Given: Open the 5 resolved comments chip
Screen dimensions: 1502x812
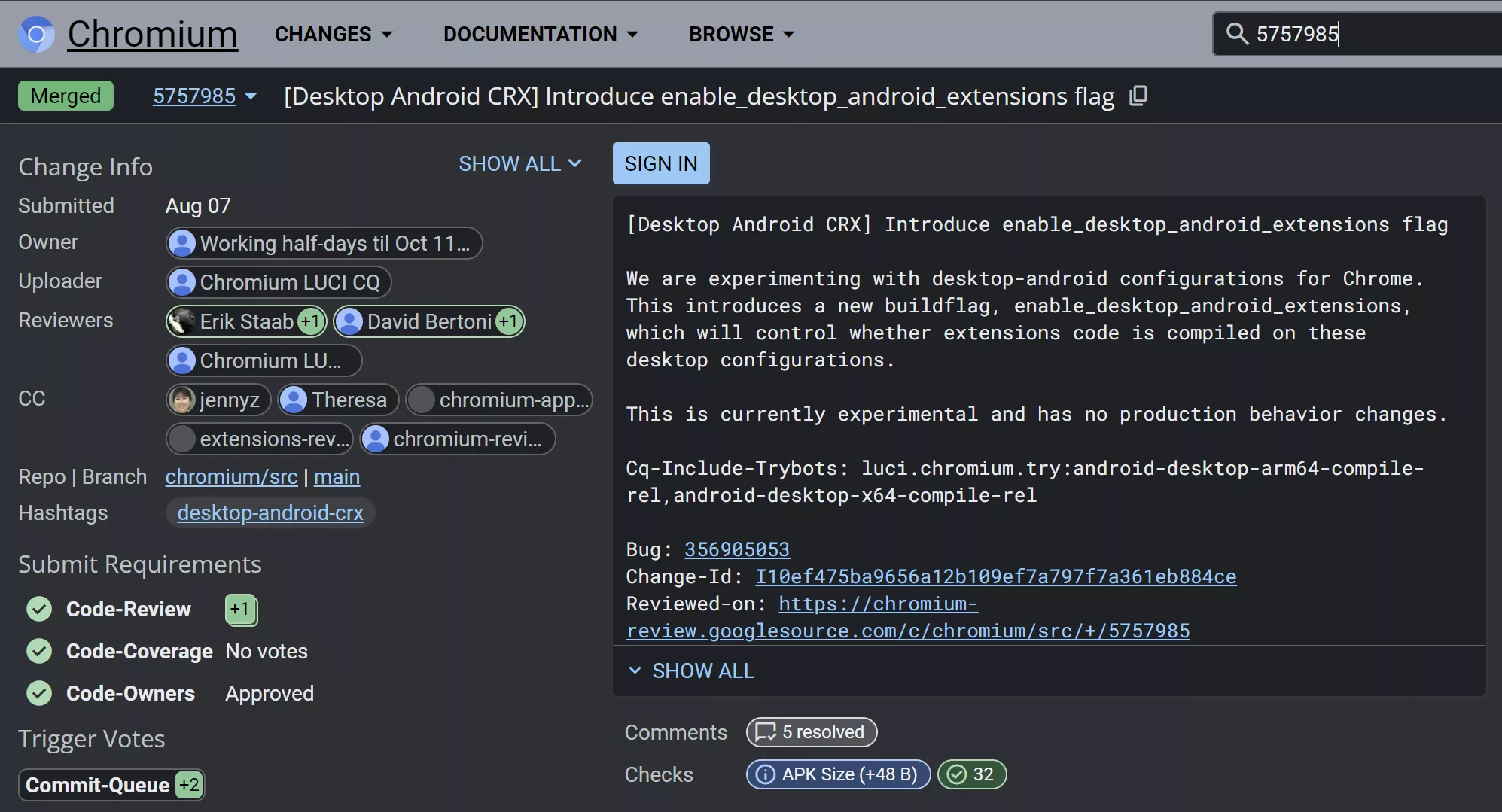Looking at the screenshot, I should 812,732.
